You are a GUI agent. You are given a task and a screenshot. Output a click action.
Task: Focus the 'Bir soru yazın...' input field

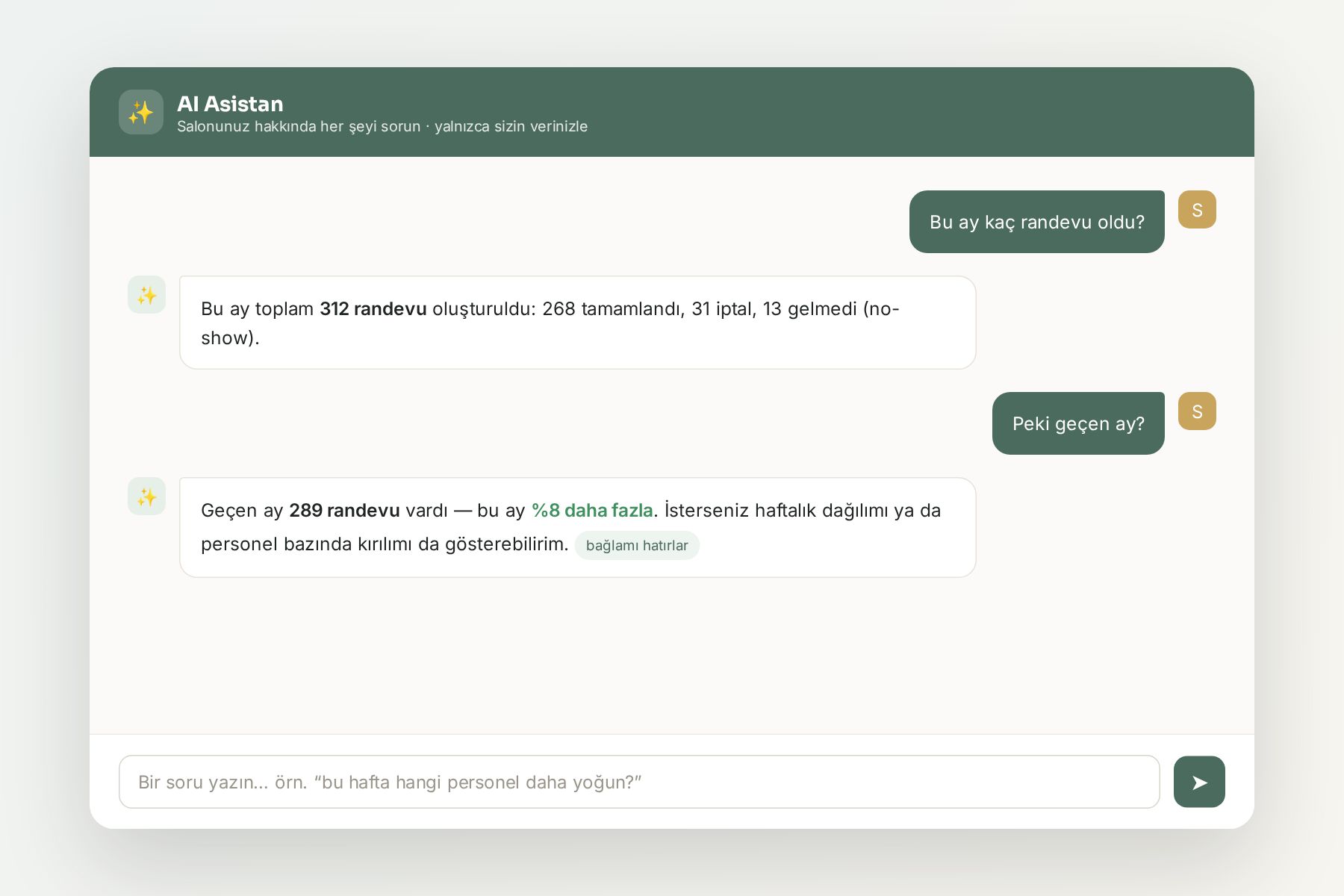coord(639,782)
